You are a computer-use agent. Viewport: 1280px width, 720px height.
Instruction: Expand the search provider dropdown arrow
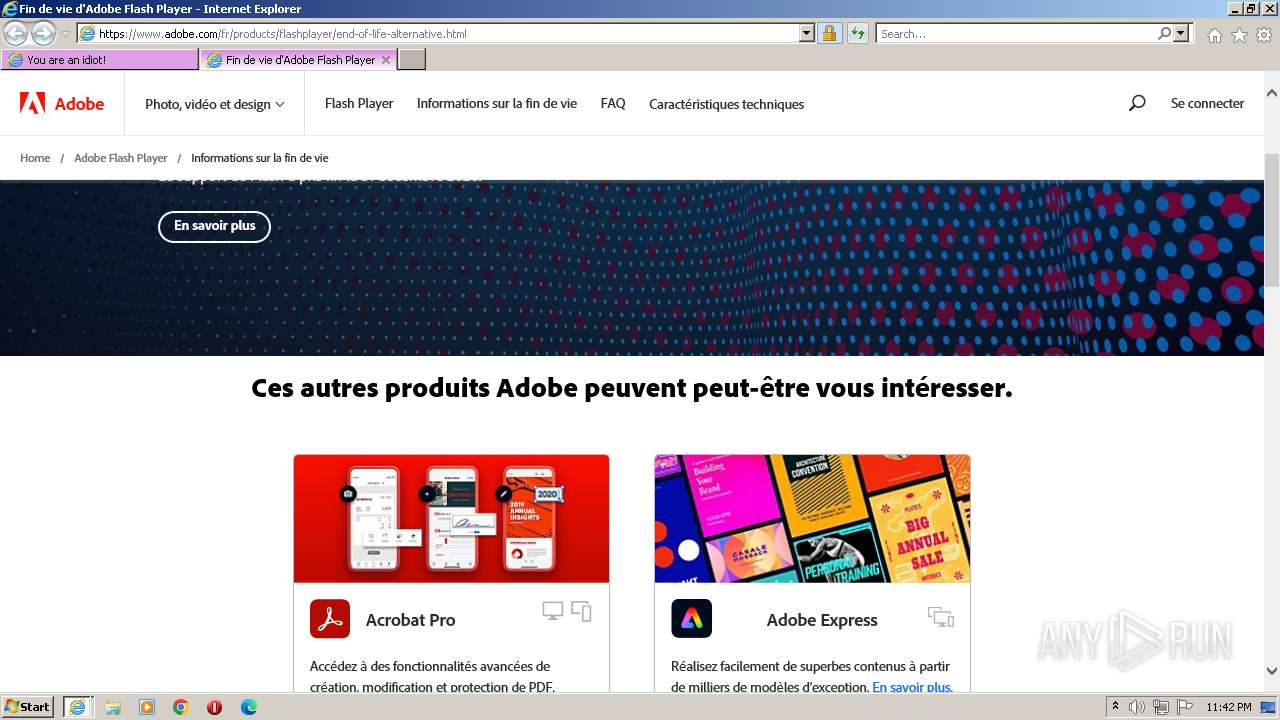[x=1181, y=33]
